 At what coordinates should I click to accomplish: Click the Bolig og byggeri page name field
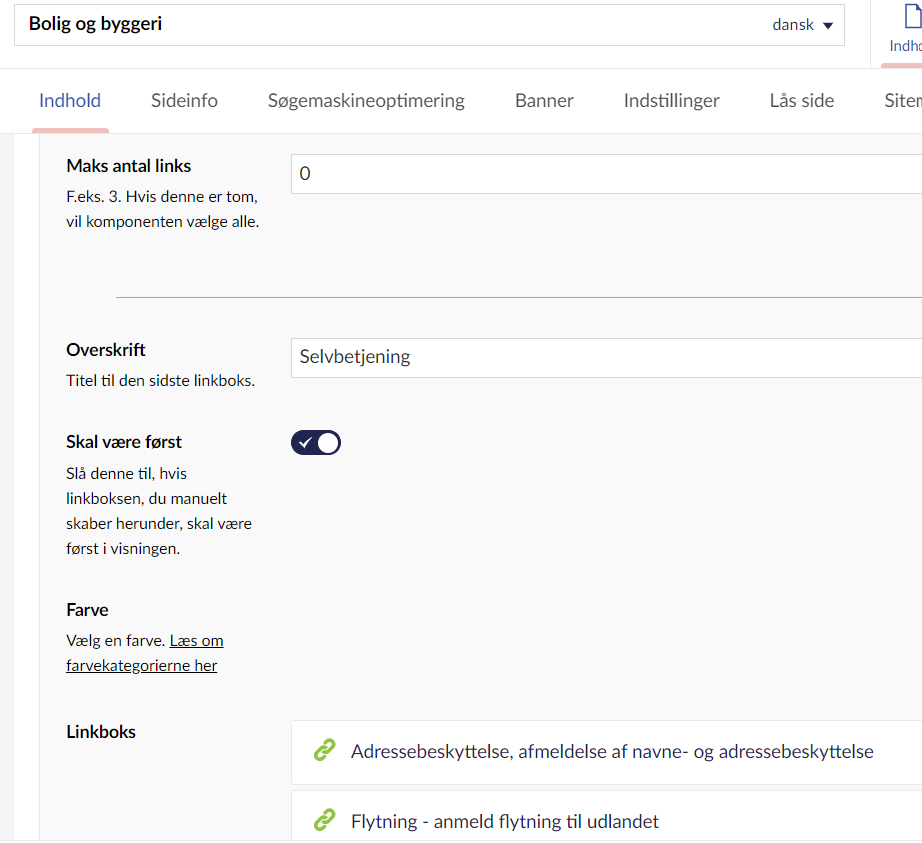tap(380, 25)
